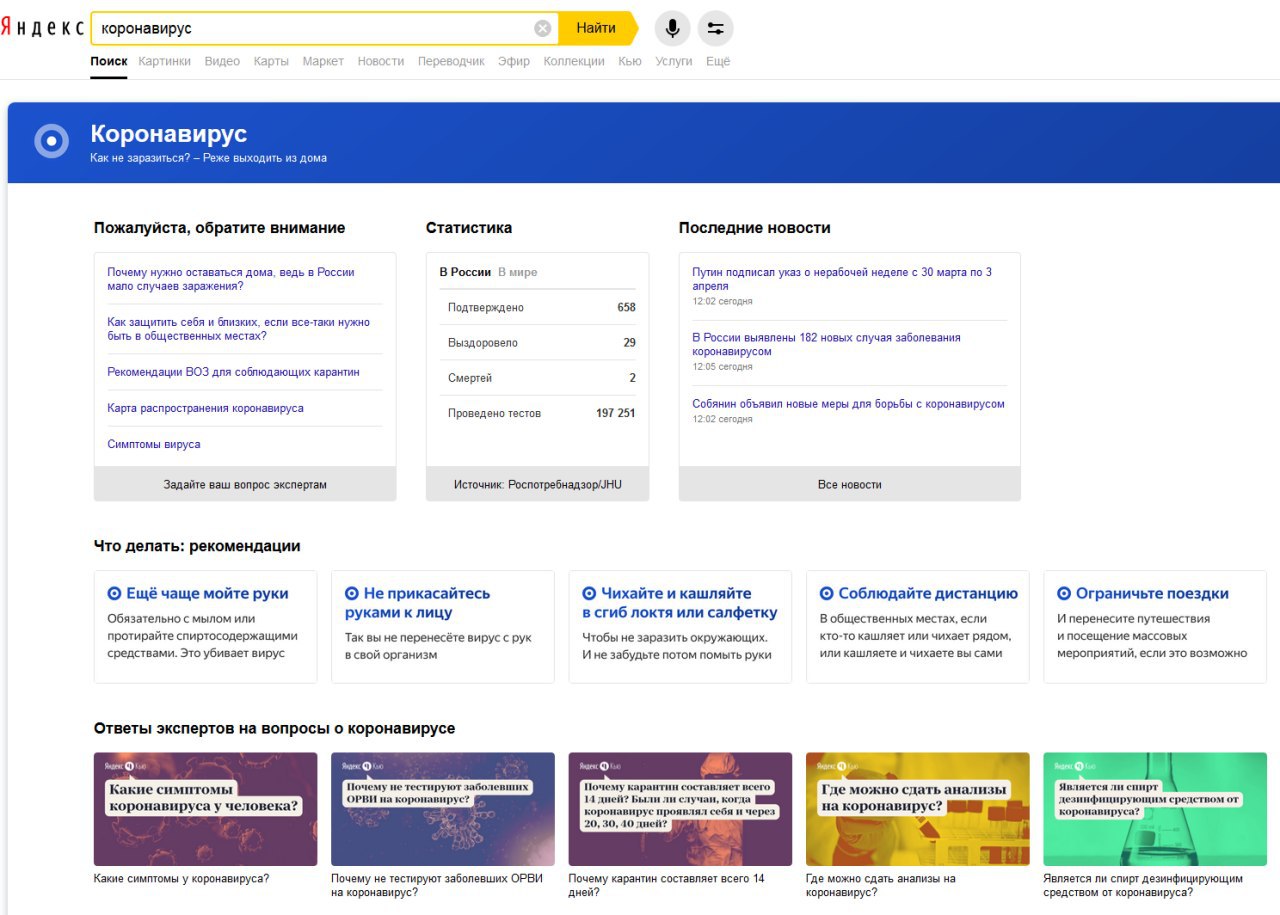This screenshot has width=1280, height=915.
Task: Clear the search field with X icon
Action: (543, 28)
